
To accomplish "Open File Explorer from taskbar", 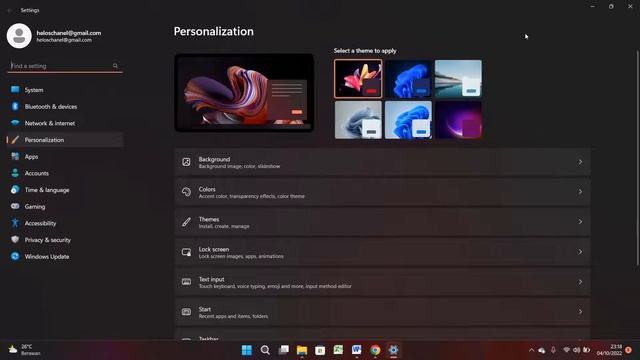I will (x=302, y=350).
